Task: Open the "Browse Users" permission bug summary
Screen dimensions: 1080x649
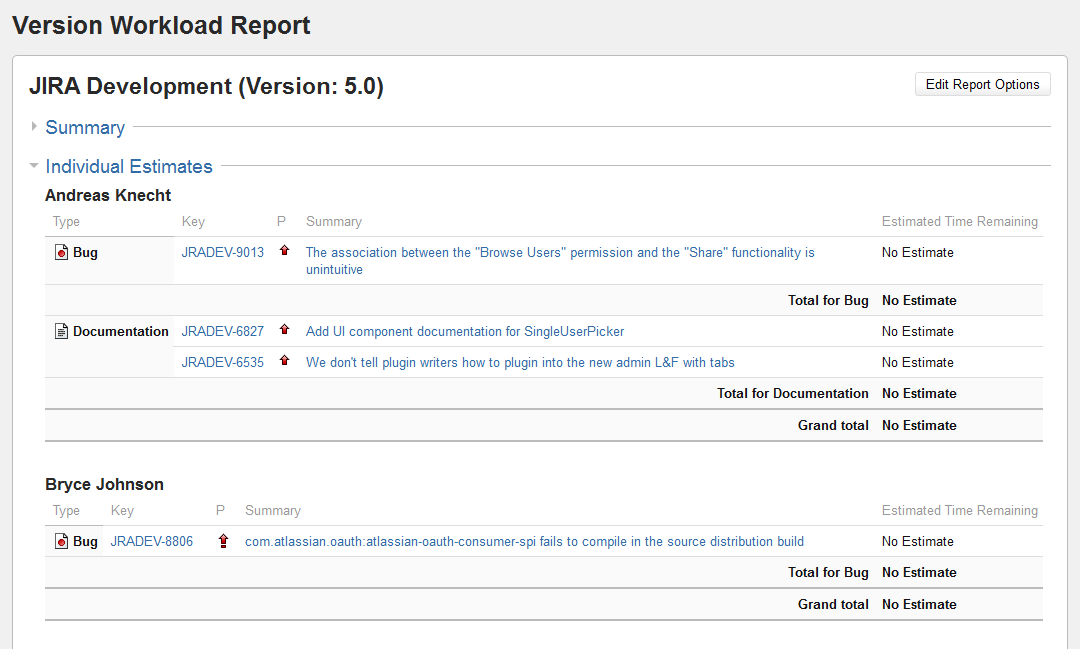Action: [x=559, y=253]
